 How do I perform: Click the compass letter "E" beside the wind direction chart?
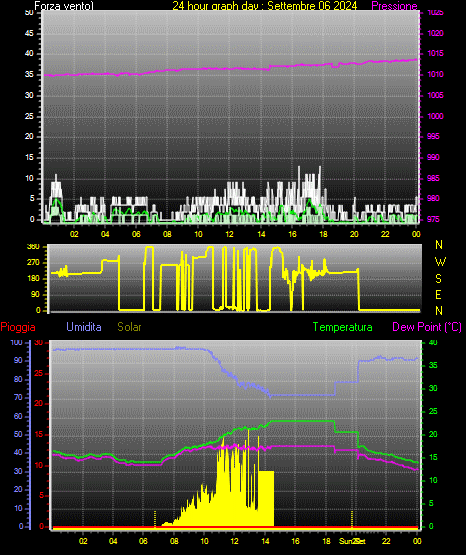438,294
